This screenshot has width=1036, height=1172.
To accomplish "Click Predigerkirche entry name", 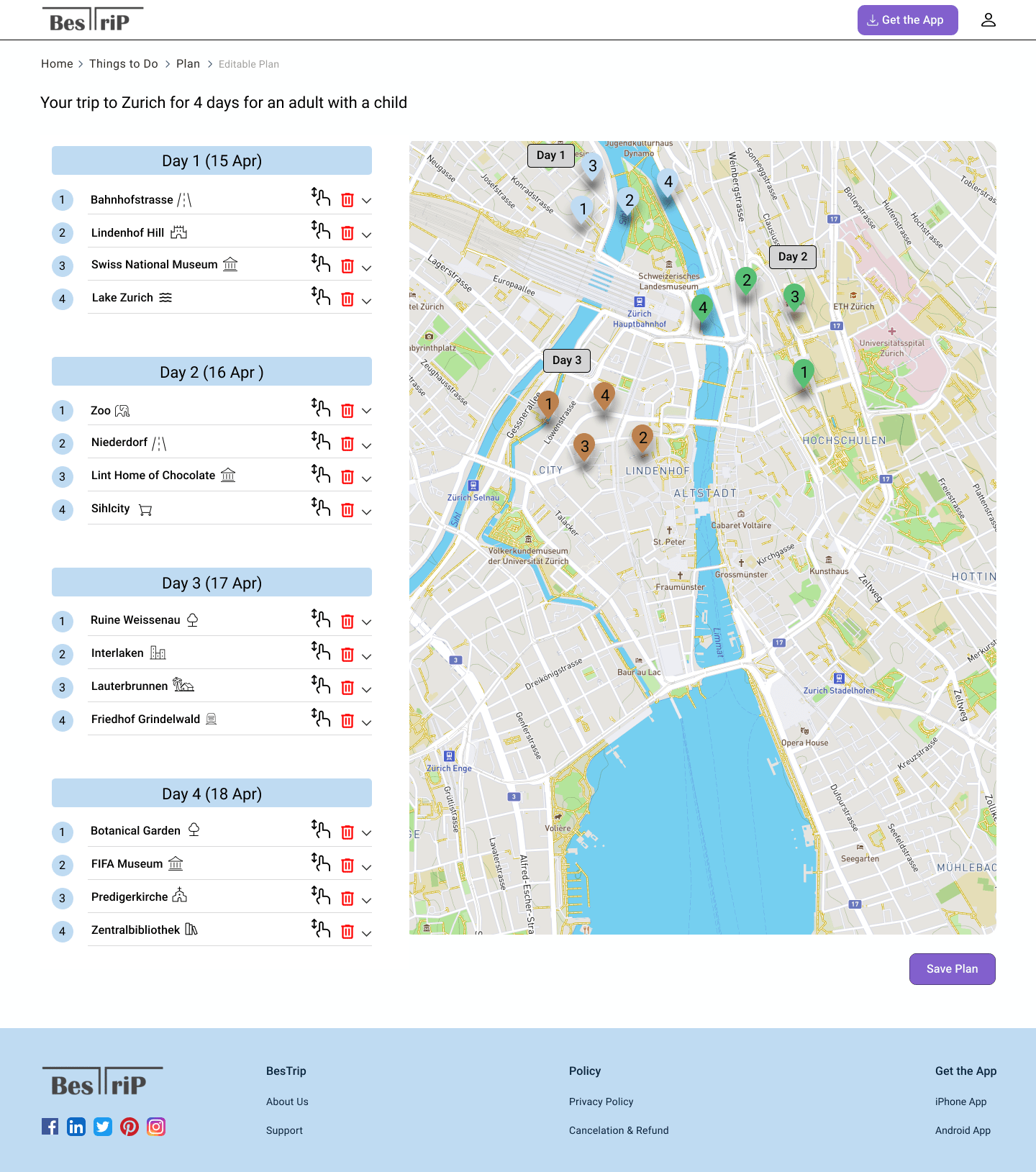I will [129, 897].
